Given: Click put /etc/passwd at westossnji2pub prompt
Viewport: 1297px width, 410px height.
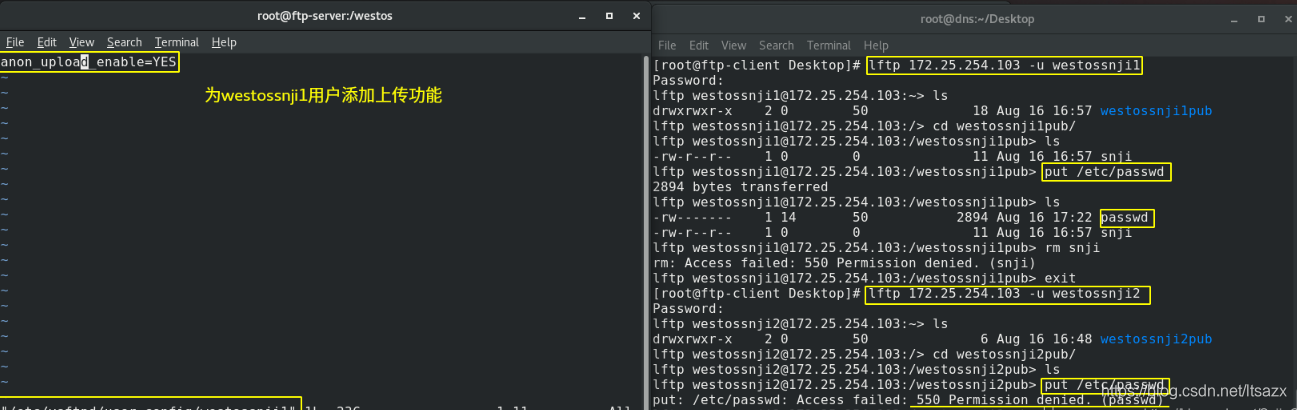Looking at the screenshot, I should 1104,386.
